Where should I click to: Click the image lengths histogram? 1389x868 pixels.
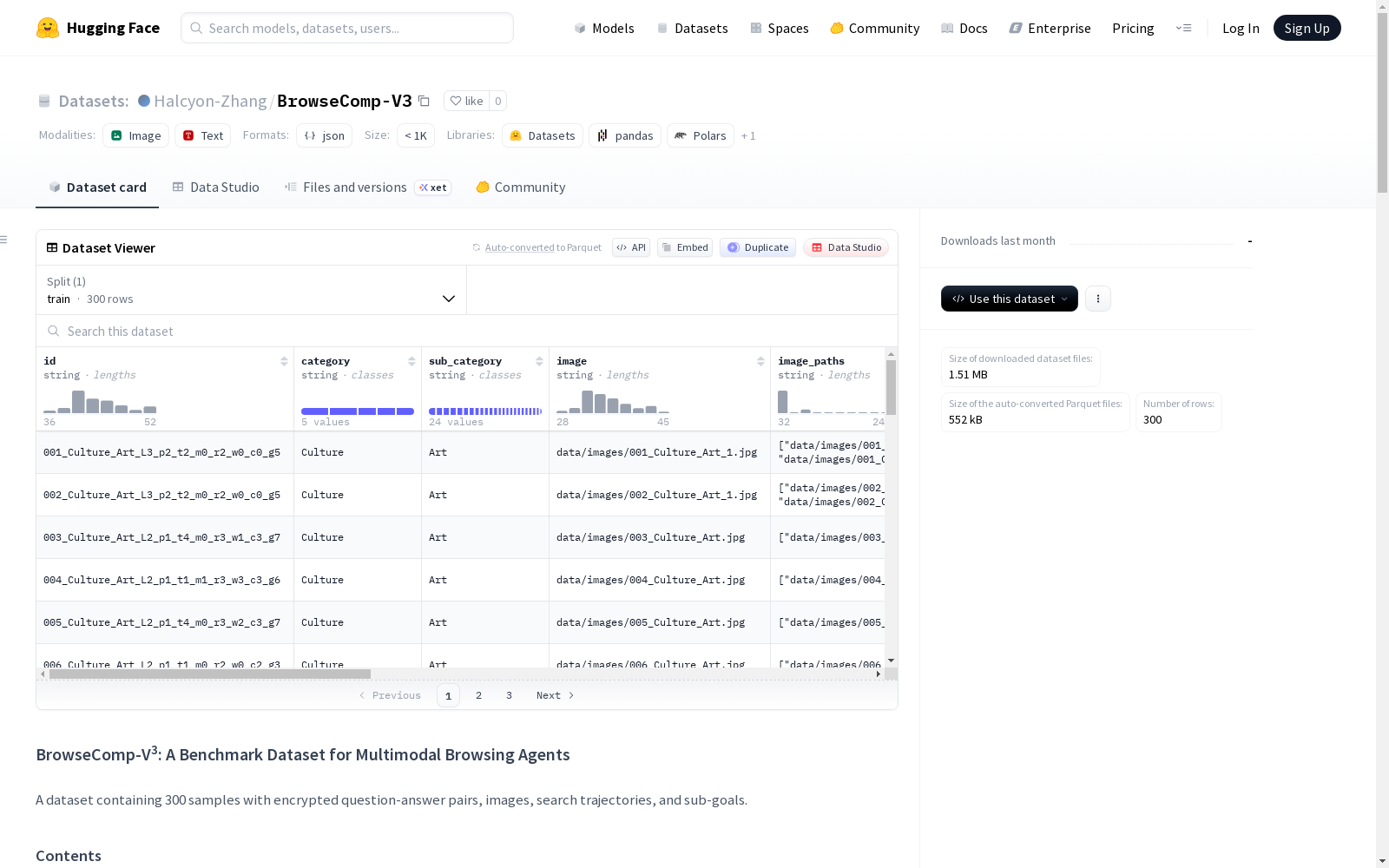pos(613,402)
